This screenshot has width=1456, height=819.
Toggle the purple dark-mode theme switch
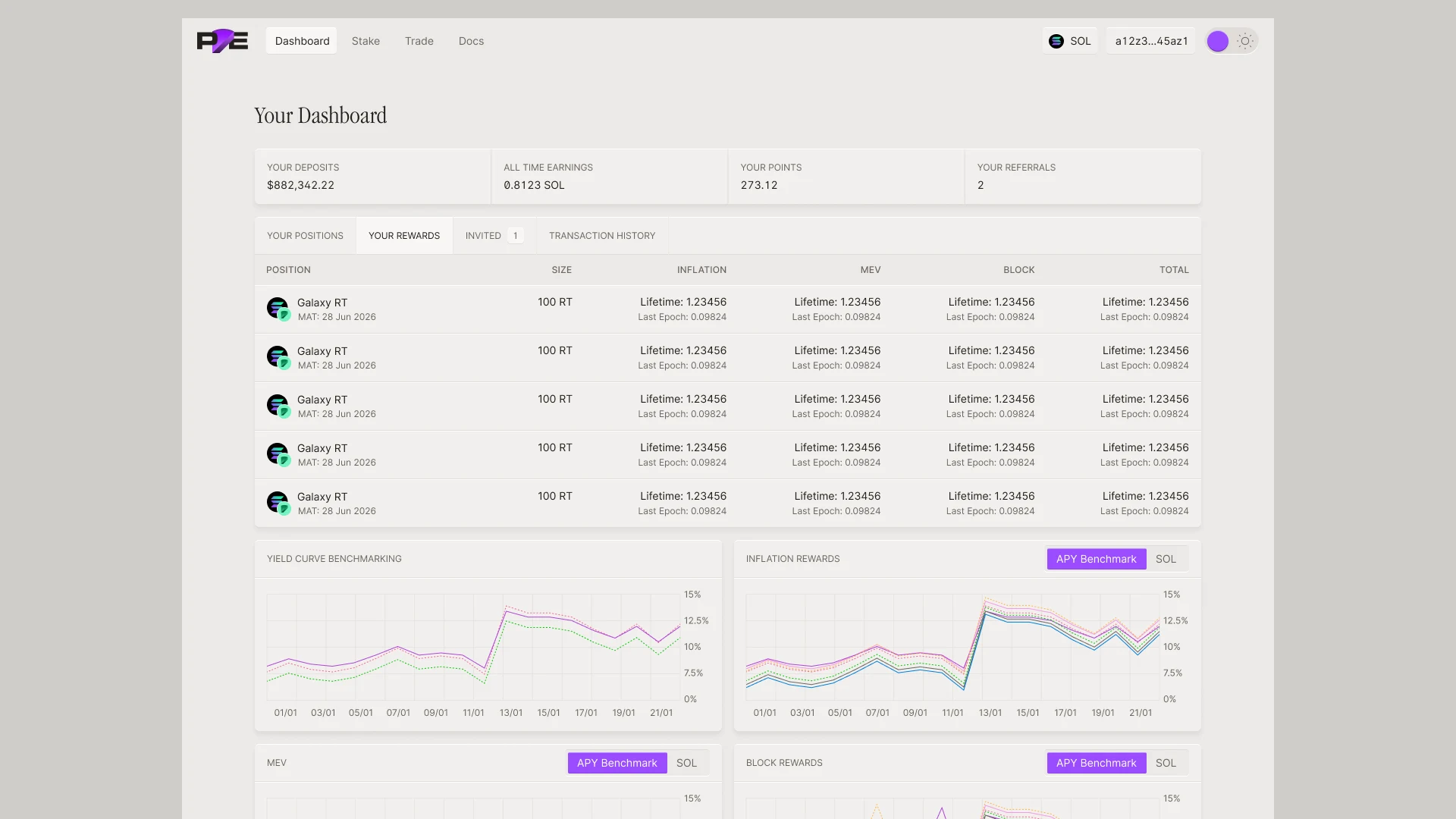click(1218, 41)
